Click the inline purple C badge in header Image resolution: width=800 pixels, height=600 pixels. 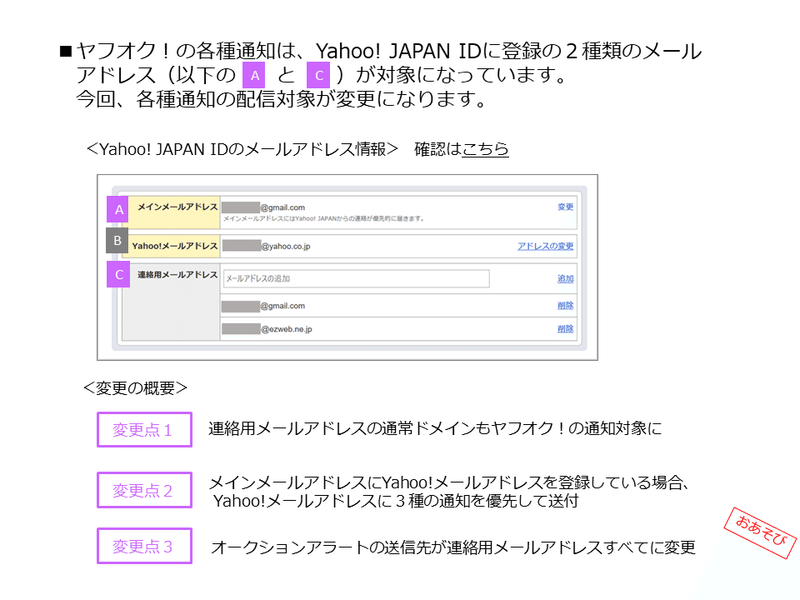click(x=318, y=75)
